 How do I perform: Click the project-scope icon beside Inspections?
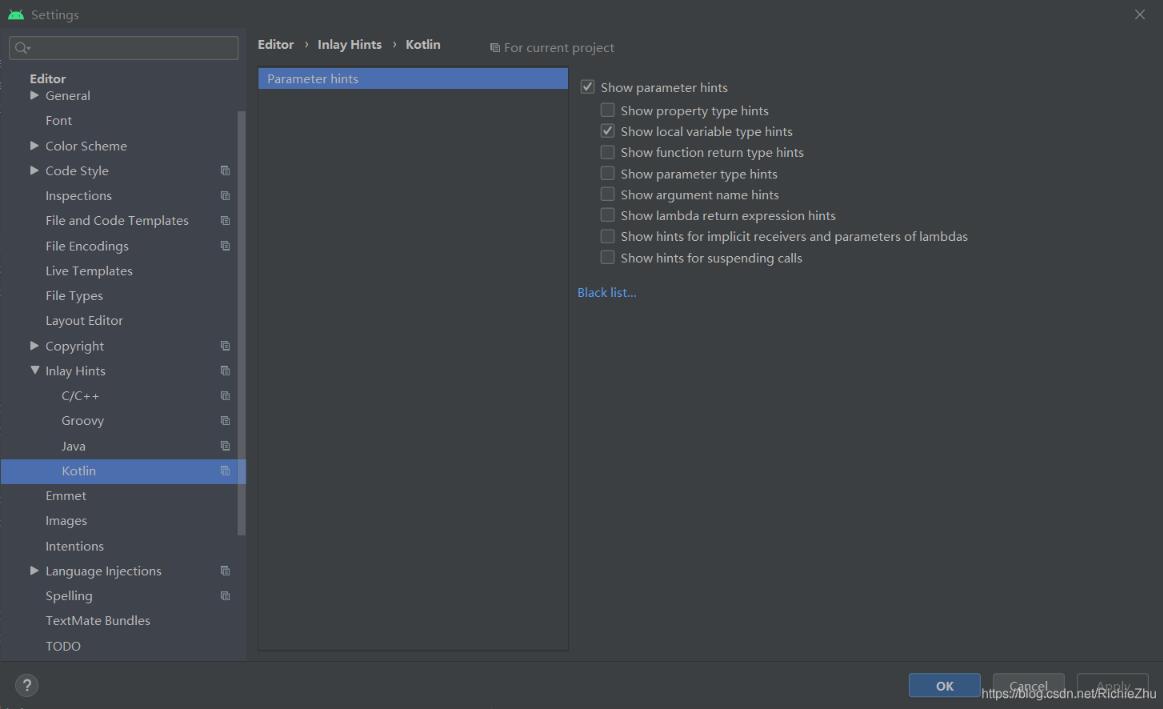(x=225, y=195)
